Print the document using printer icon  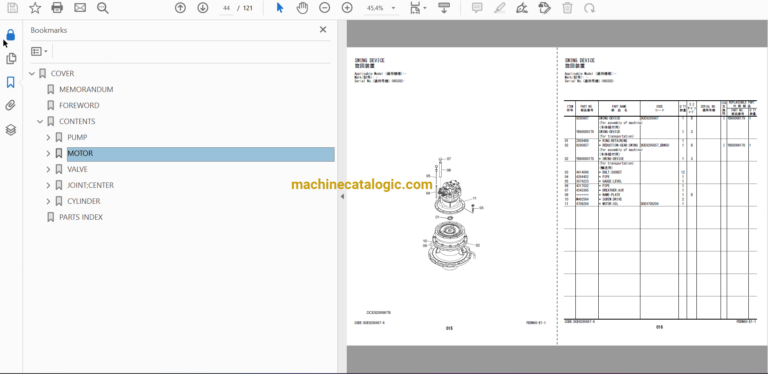pyautogui.click(x=57, y=8)
